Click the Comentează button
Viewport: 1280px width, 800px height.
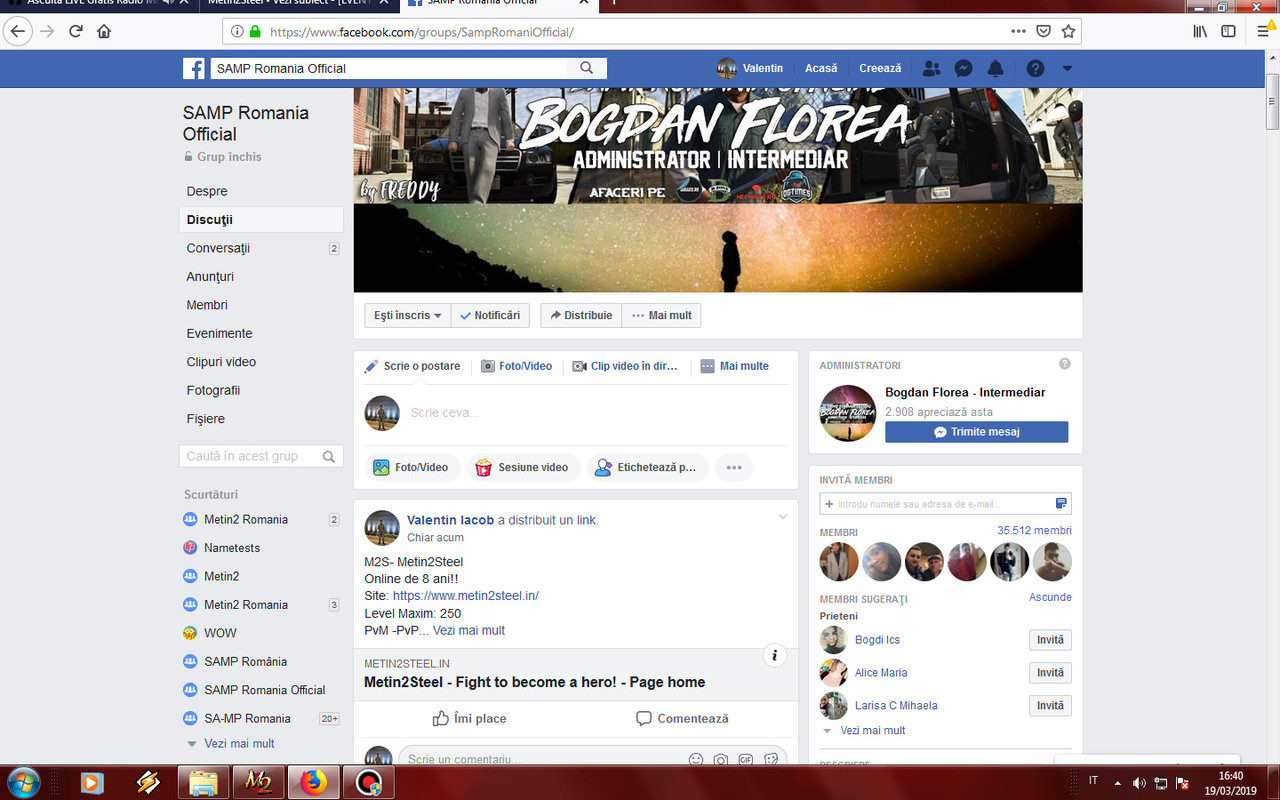point(682,718)
